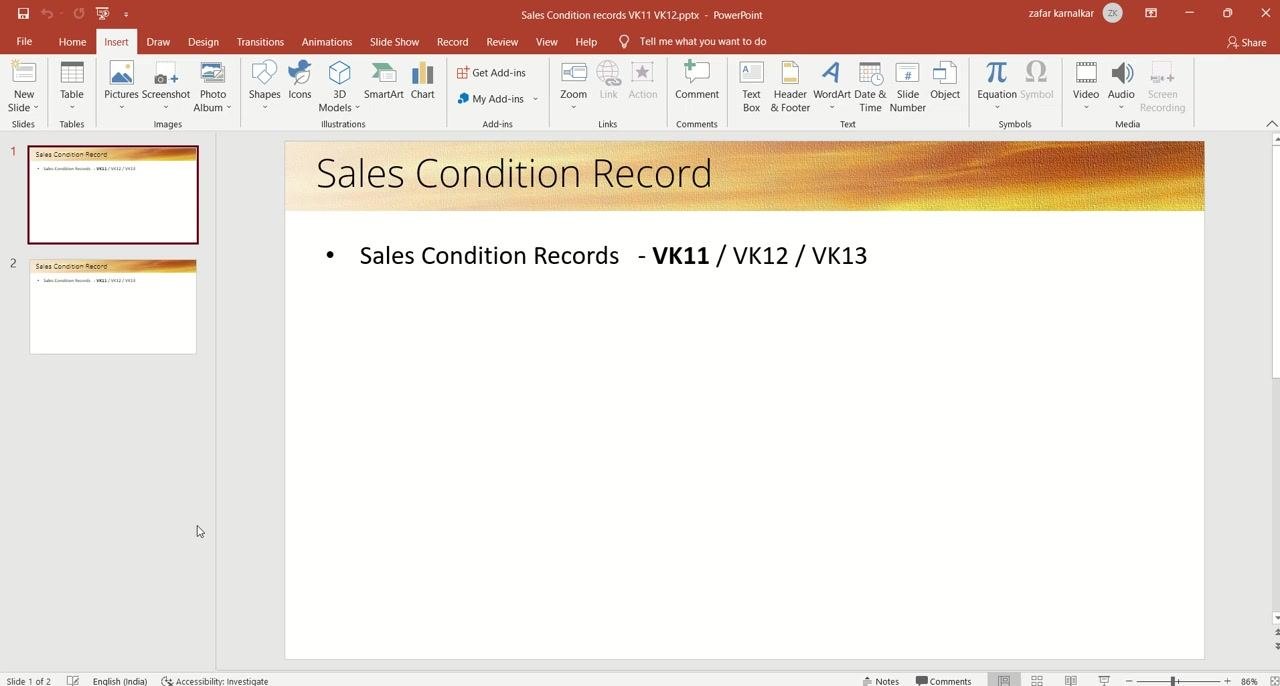Click Get Add-ins
Image resolution: width=1280 pixels, height=686 pixels.
491,73
